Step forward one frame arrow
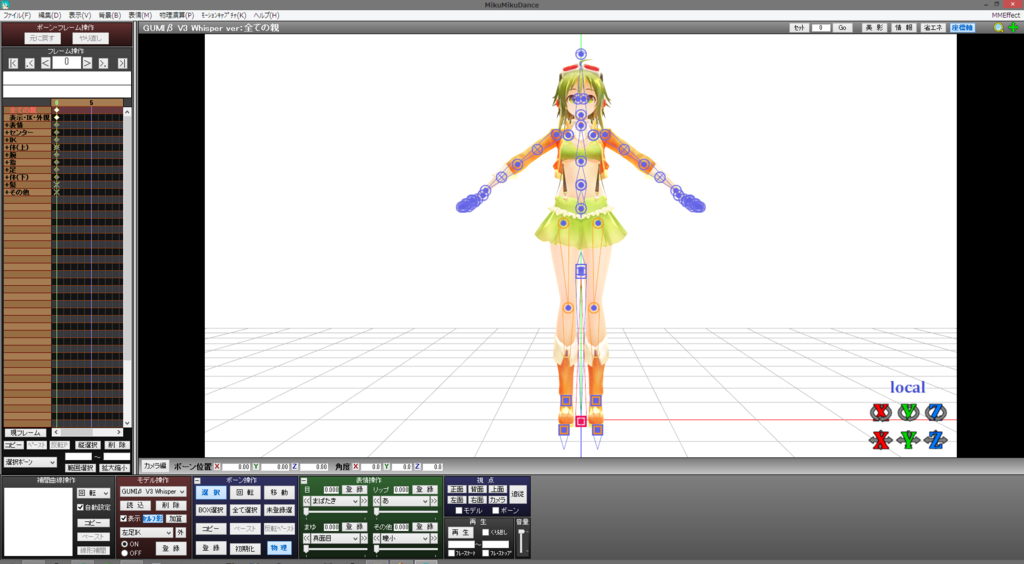The height and width of the screenshot is (564, 1024). (x=88, y=63)
